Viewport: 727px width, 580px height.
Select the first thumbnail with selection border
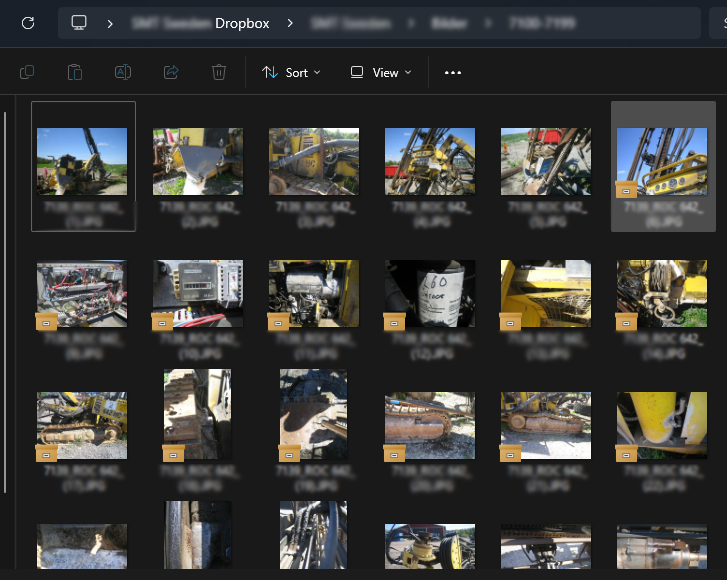point(82,162)
